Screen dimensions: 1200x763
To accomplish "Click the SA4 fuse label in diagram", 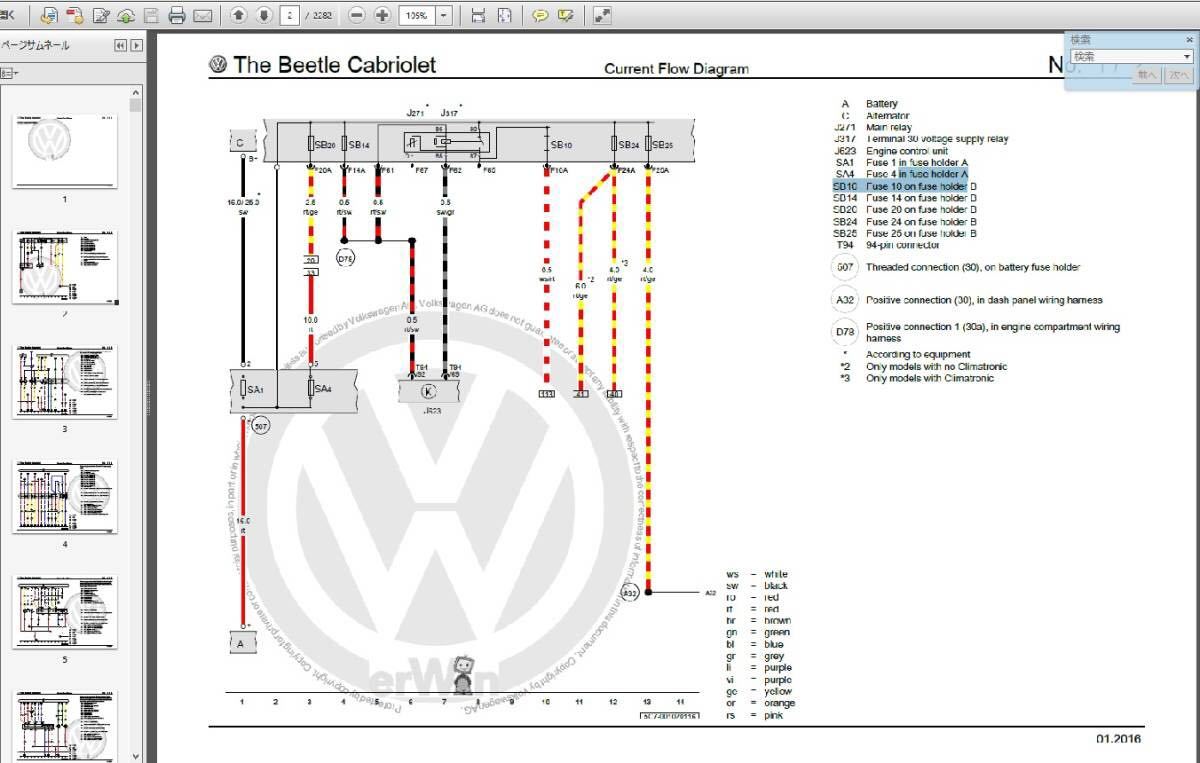I will click(322, 389).
